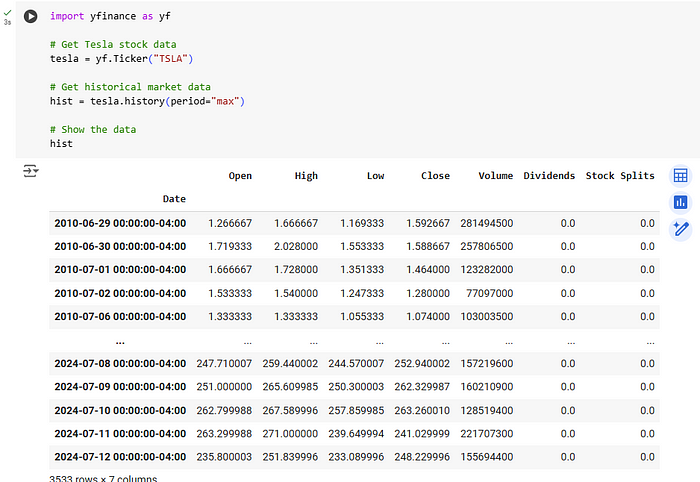Click Close value 252.940002
This screenshot has width=700, height=482.
click(422, 364)
